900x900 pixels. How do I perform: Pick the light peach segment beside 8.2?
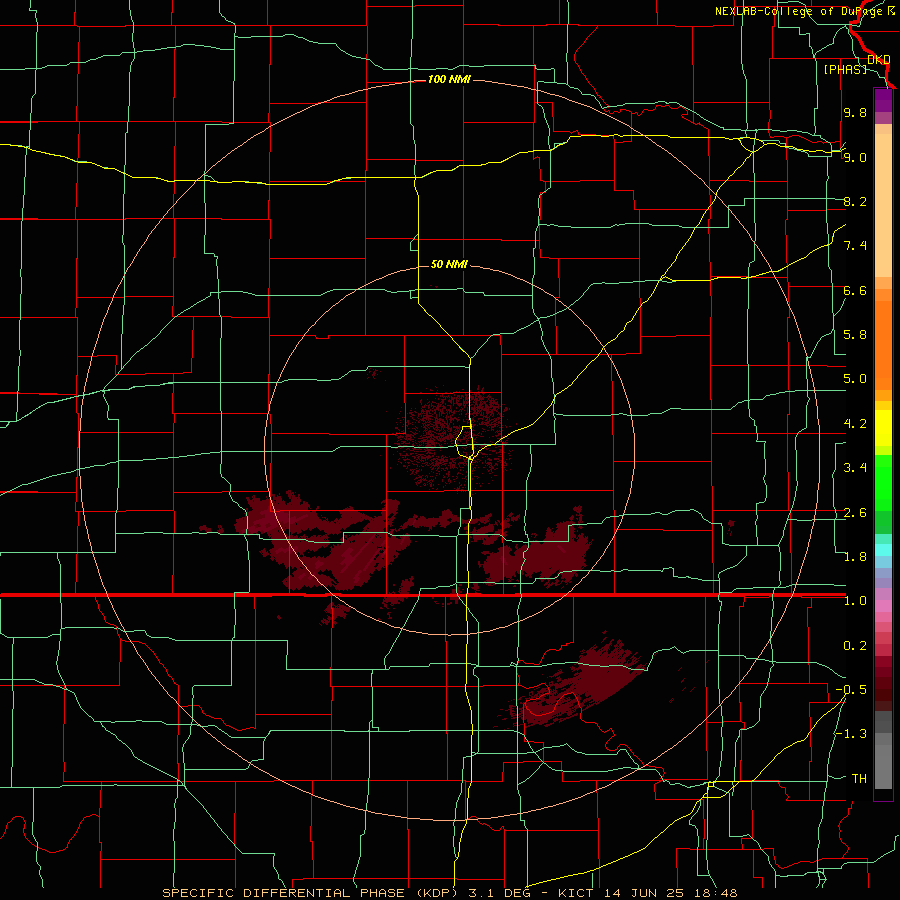[883, 205]
